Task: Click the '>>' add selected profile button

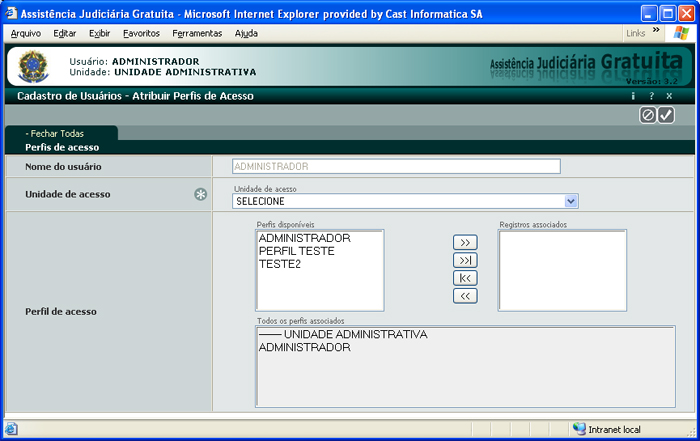Action: click(x=465, y=242)
